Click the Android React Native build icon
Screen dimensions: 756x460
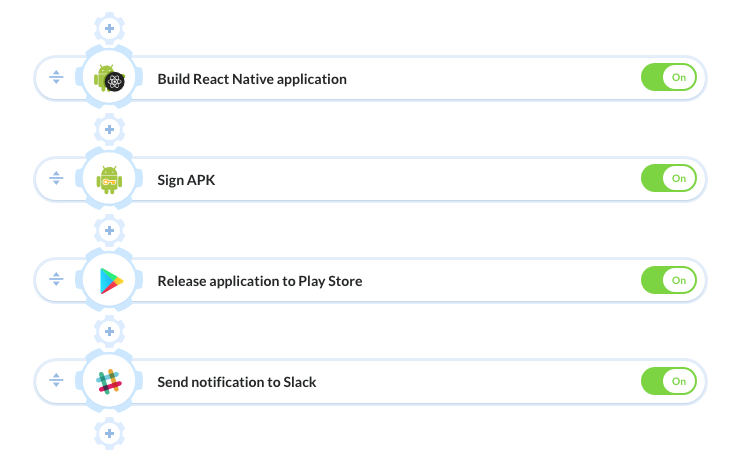(109, 78)
